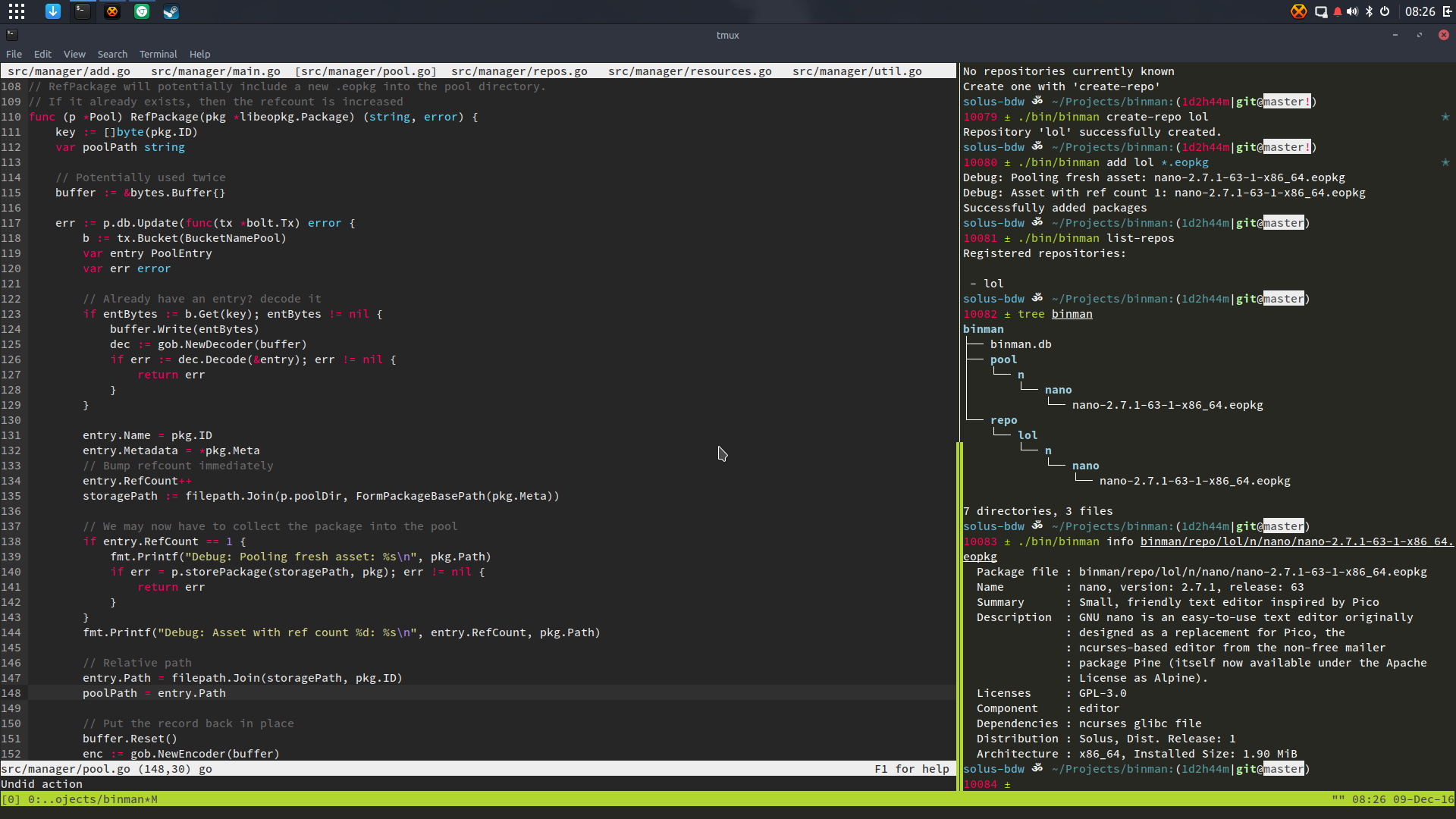Image resolution: width=1456 pixels, height=819 pixels.
Task: Switch to src/manager/util.go buffer tab
Action: tap(857, 71)
